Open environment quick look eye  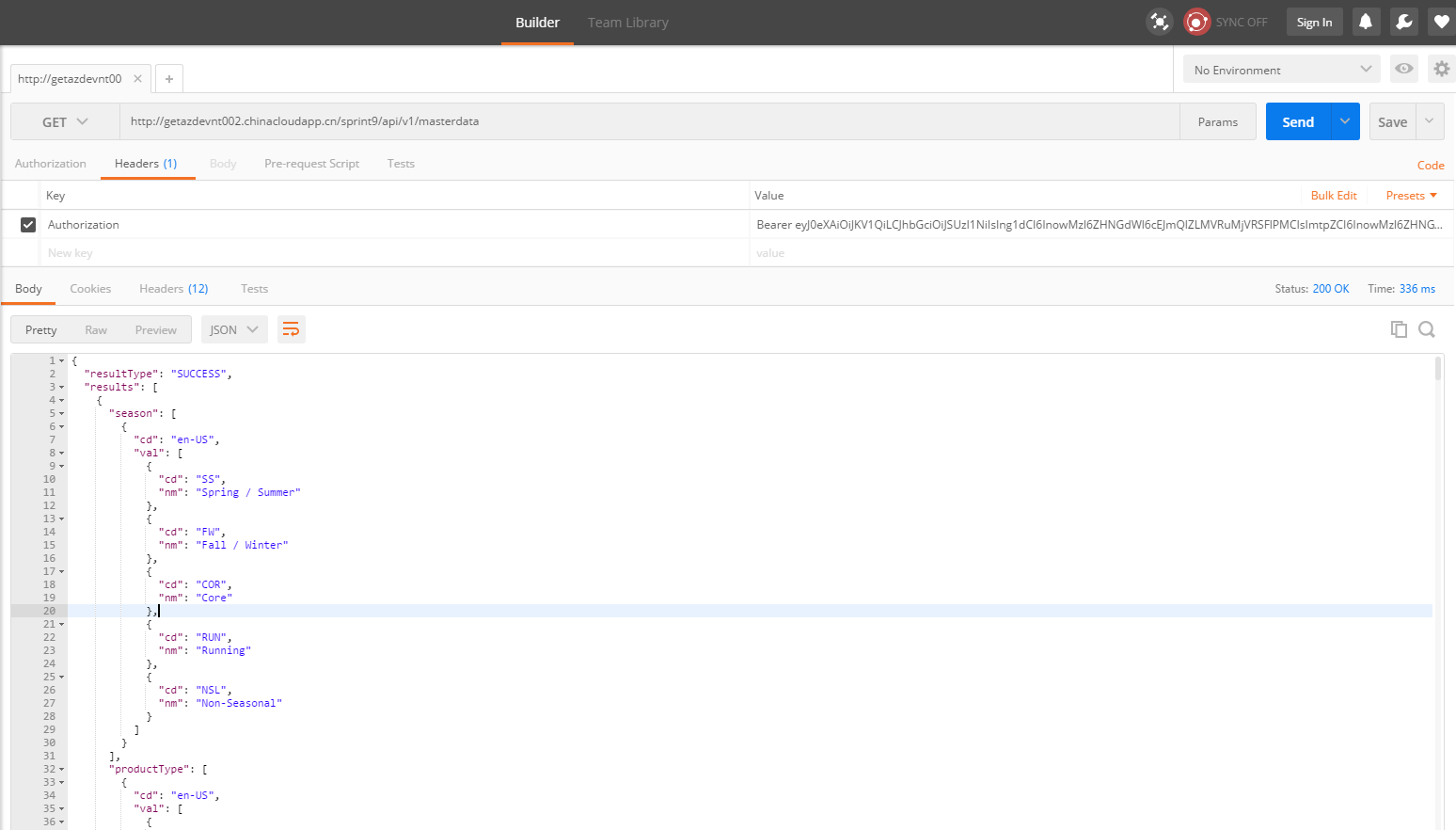pos(1404,69)
